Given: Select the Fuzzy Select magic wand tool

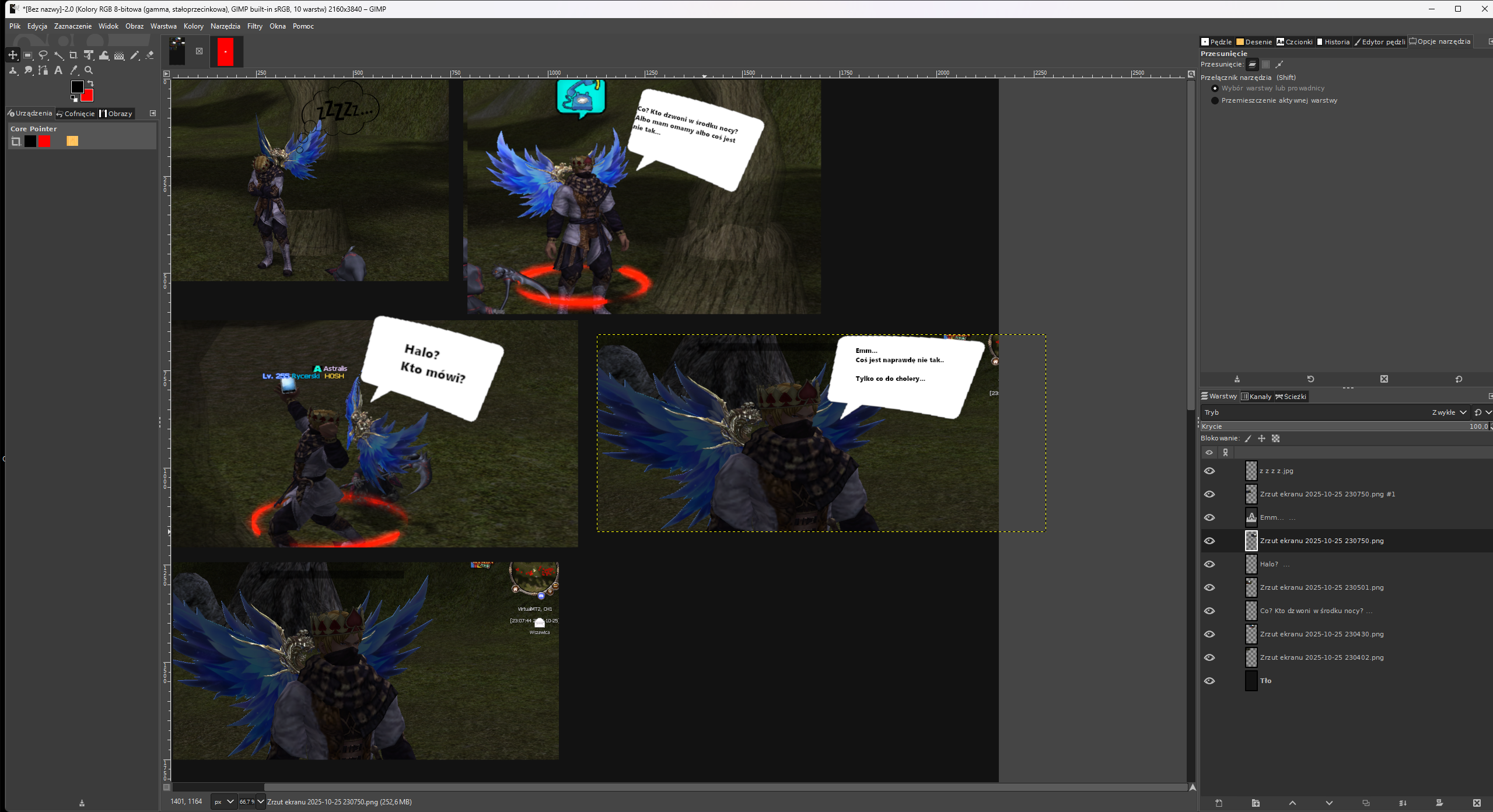Looking at the screenshot, I should coord(58,55).
